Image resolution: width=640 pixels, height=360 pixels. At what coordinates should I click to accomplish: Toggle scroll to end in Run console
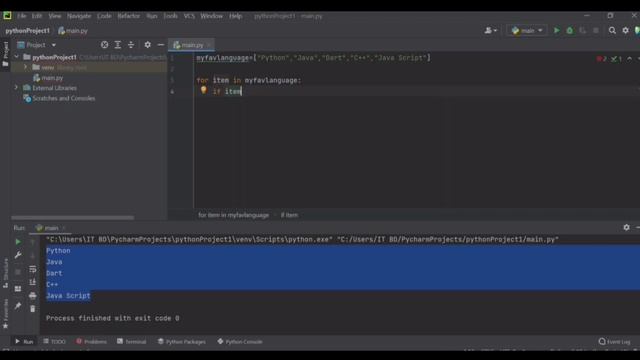pyautogui.click(x=33, y=282)
